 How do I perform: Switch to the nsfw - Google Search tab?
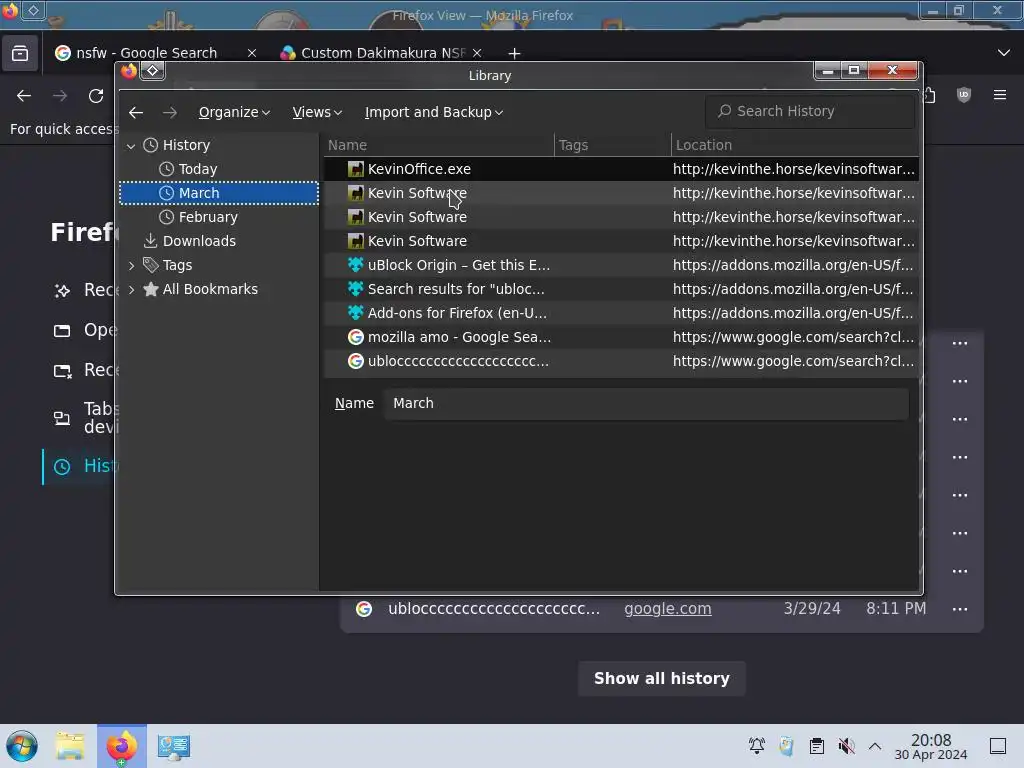147,53
